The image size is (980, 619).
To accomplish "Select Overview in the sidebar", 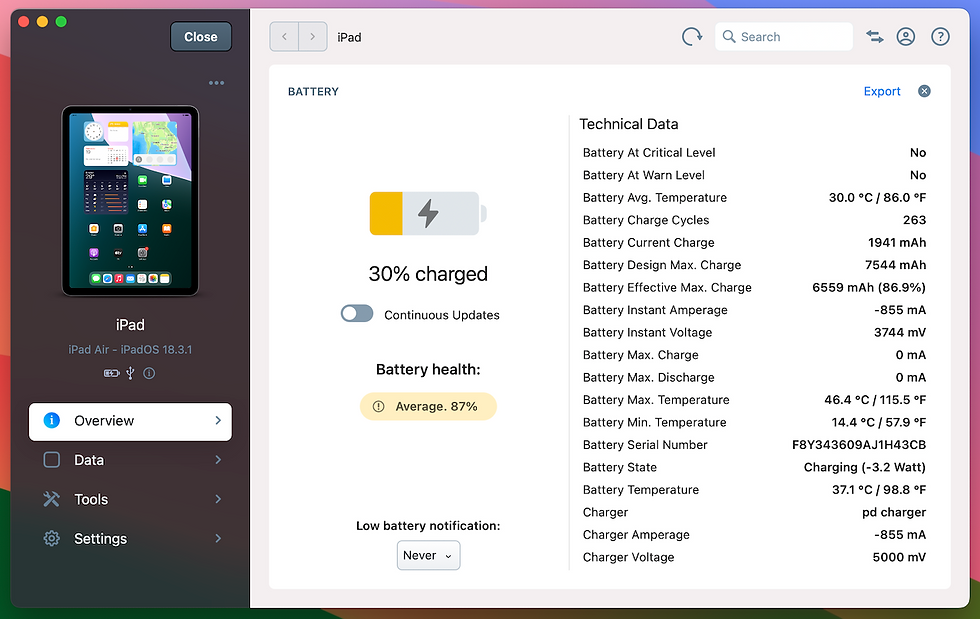I will pos(130,421).
